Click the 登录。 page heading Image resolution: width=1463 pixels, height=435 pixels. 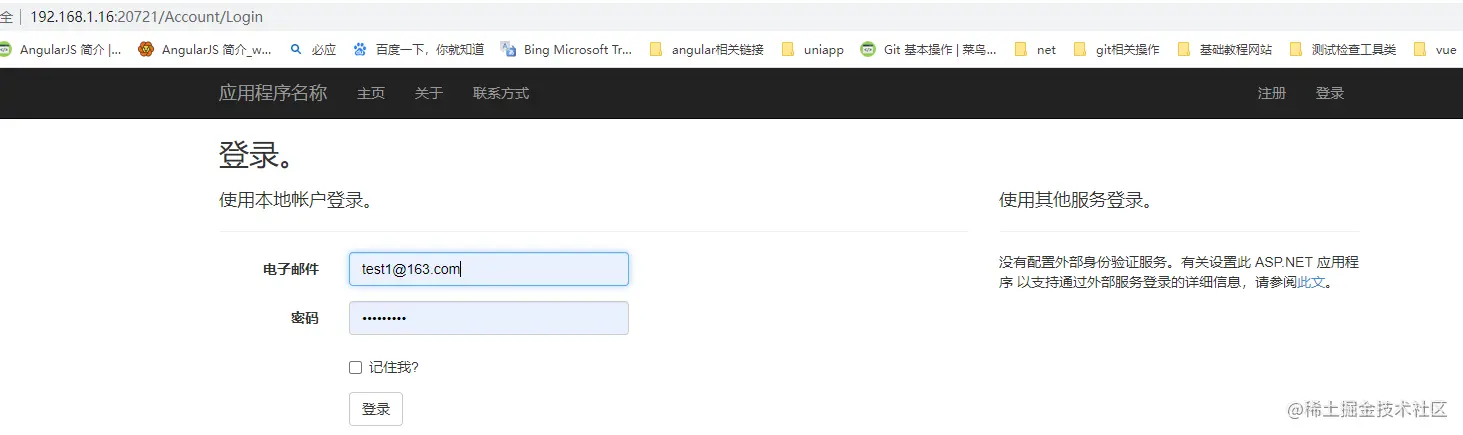click(257, 156)
